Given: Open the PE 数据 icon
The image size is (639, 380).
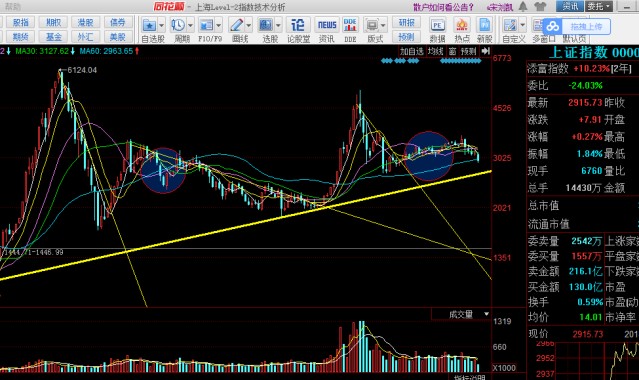Looking at the screenshot, I should point(437,25).
